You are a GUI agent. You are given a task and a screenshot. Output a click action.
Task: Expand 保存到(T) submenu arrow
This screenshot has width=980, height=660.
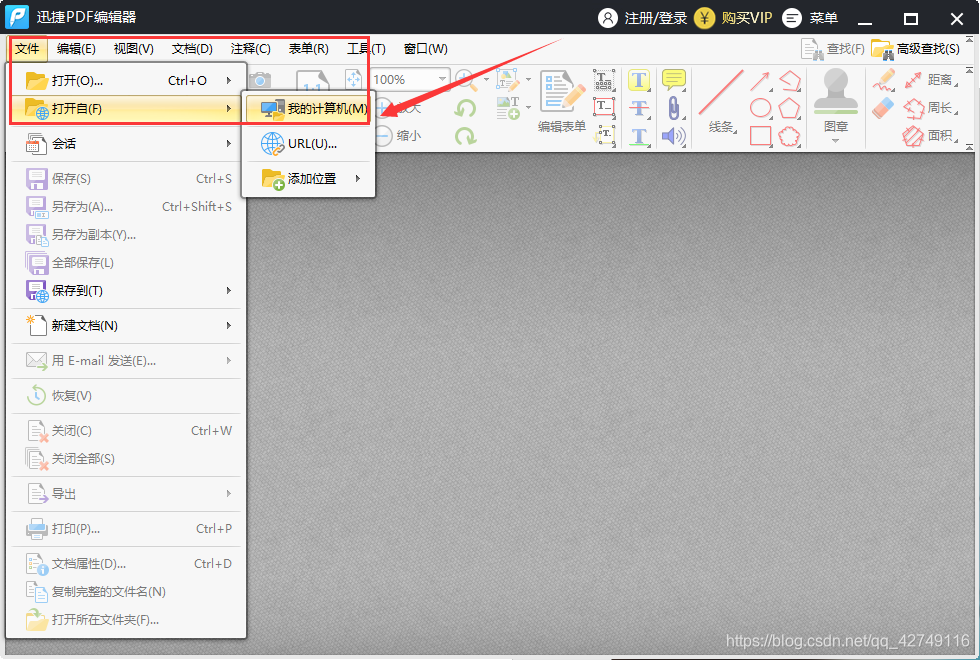(x=229, y=291)
